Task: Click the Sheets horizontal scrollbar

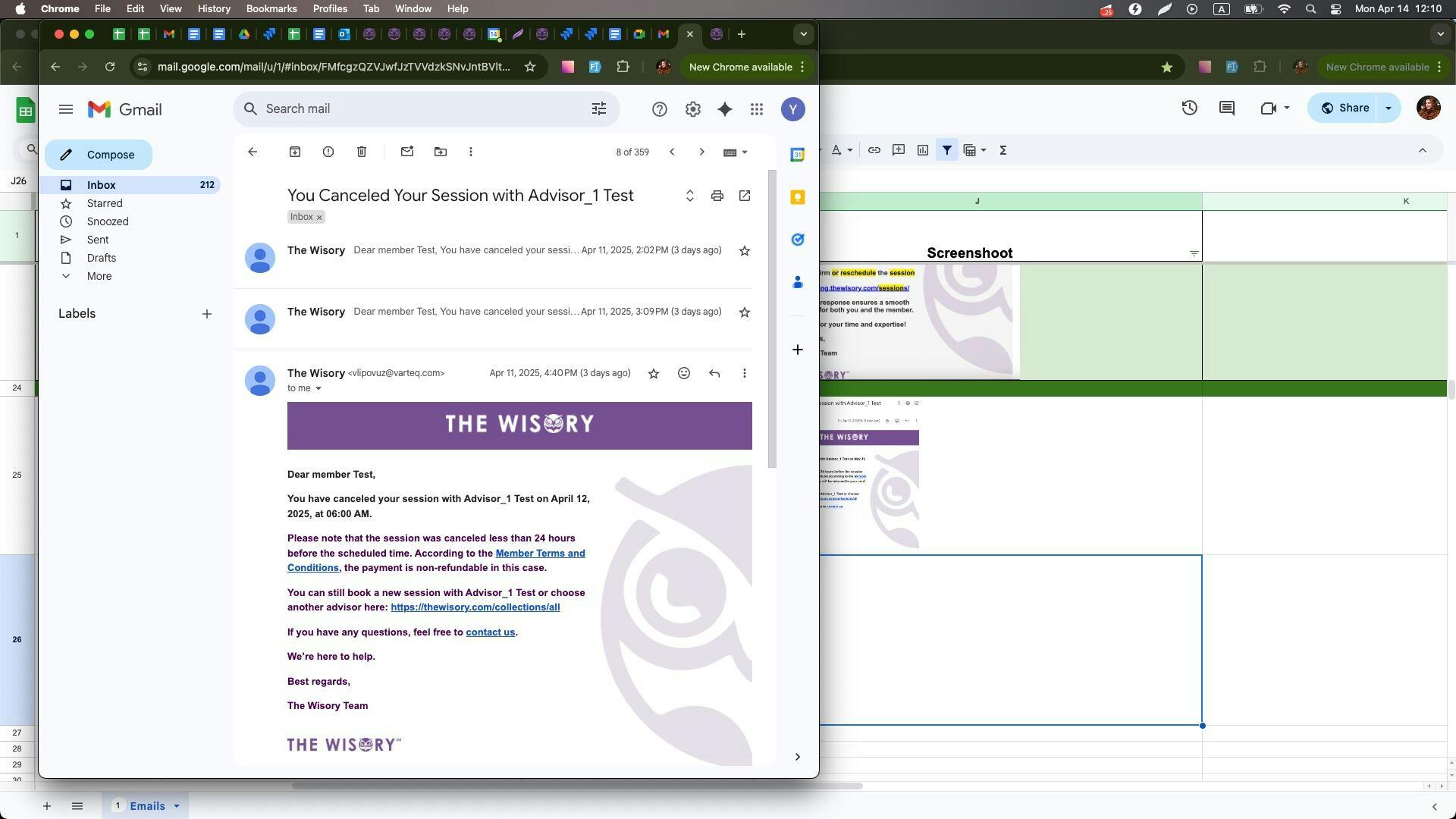Action: 577,786
